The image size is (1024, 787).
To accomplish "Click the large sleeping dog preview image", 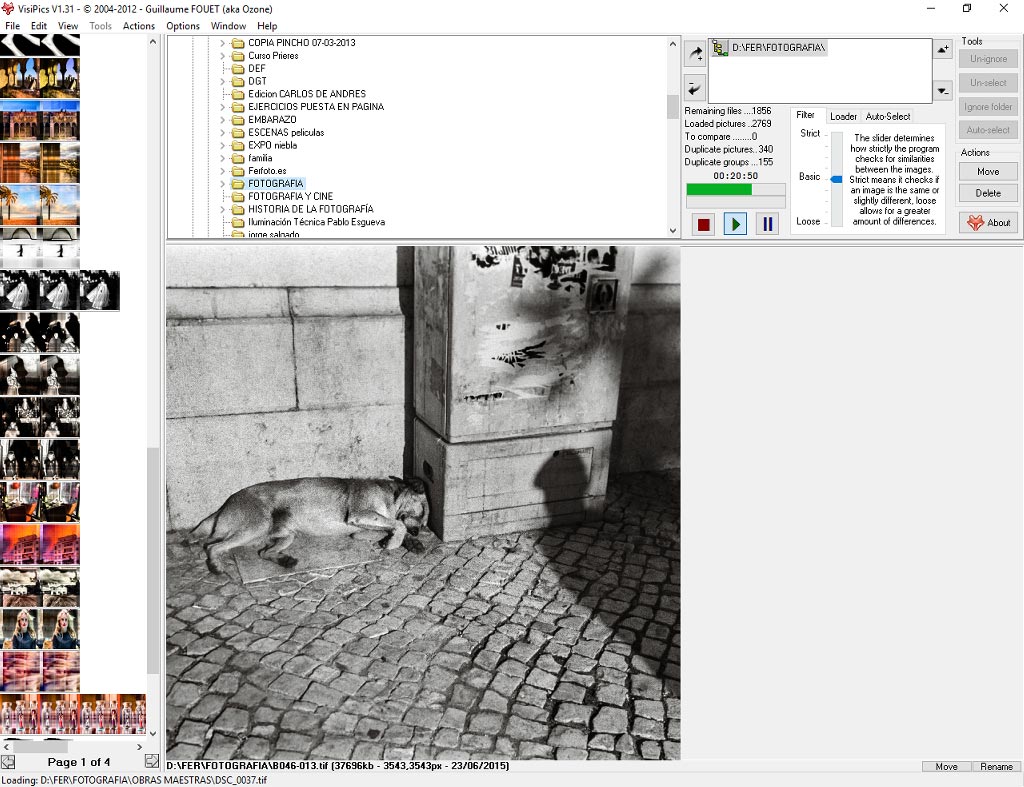I will coord(423,503).
